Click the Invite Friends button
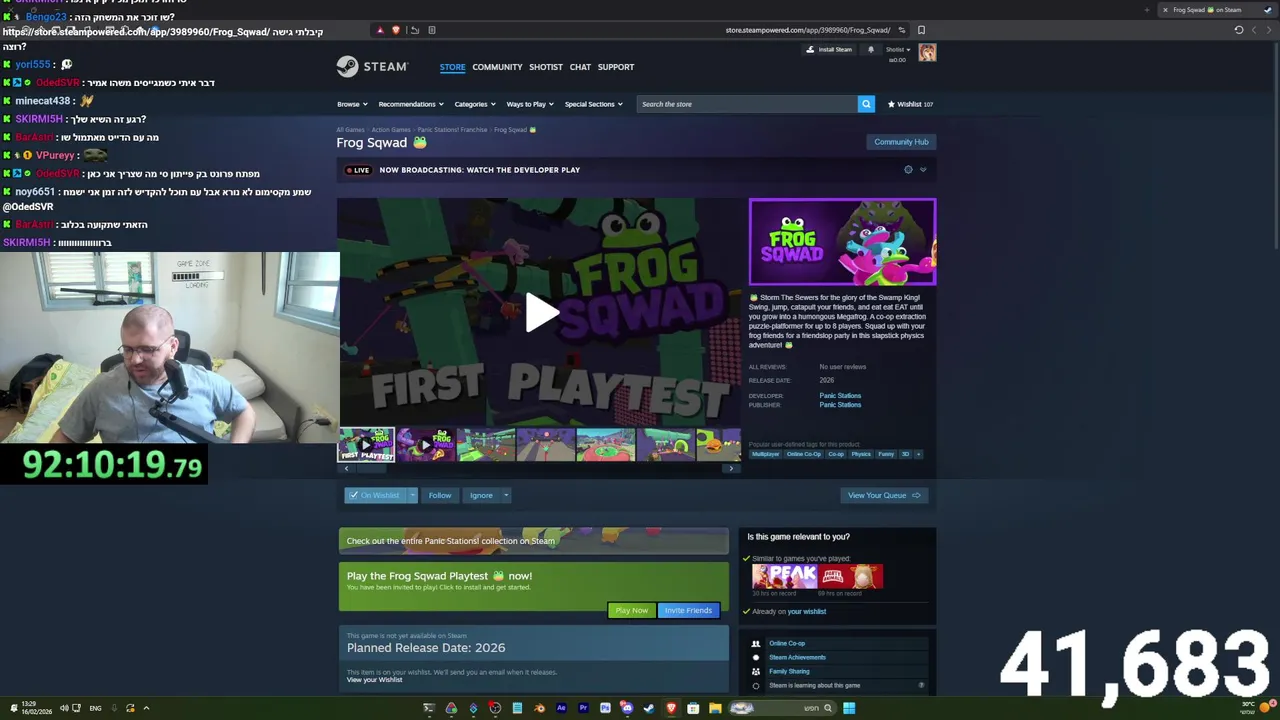 (688, 610)
